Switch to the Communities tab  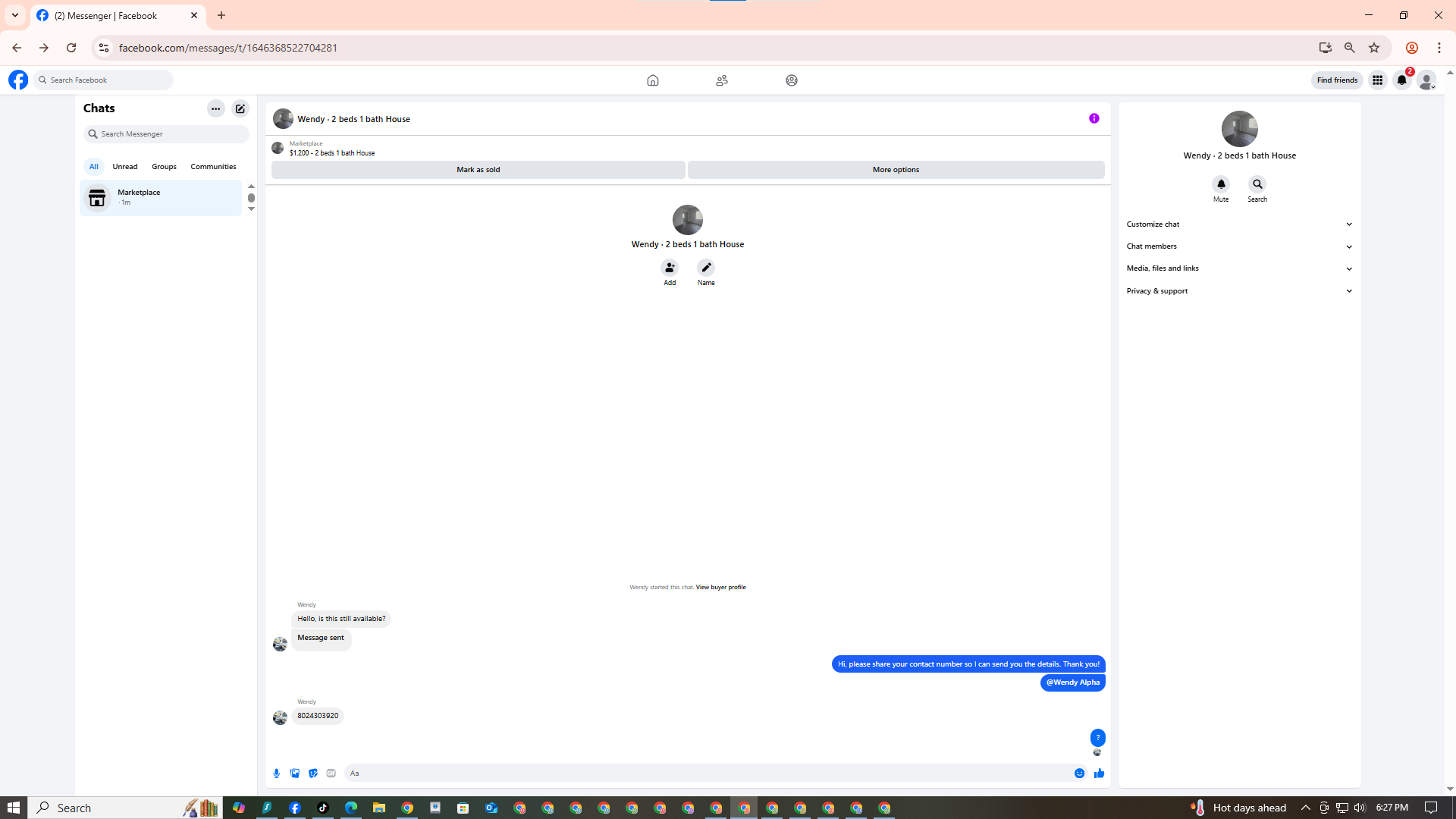213,167
